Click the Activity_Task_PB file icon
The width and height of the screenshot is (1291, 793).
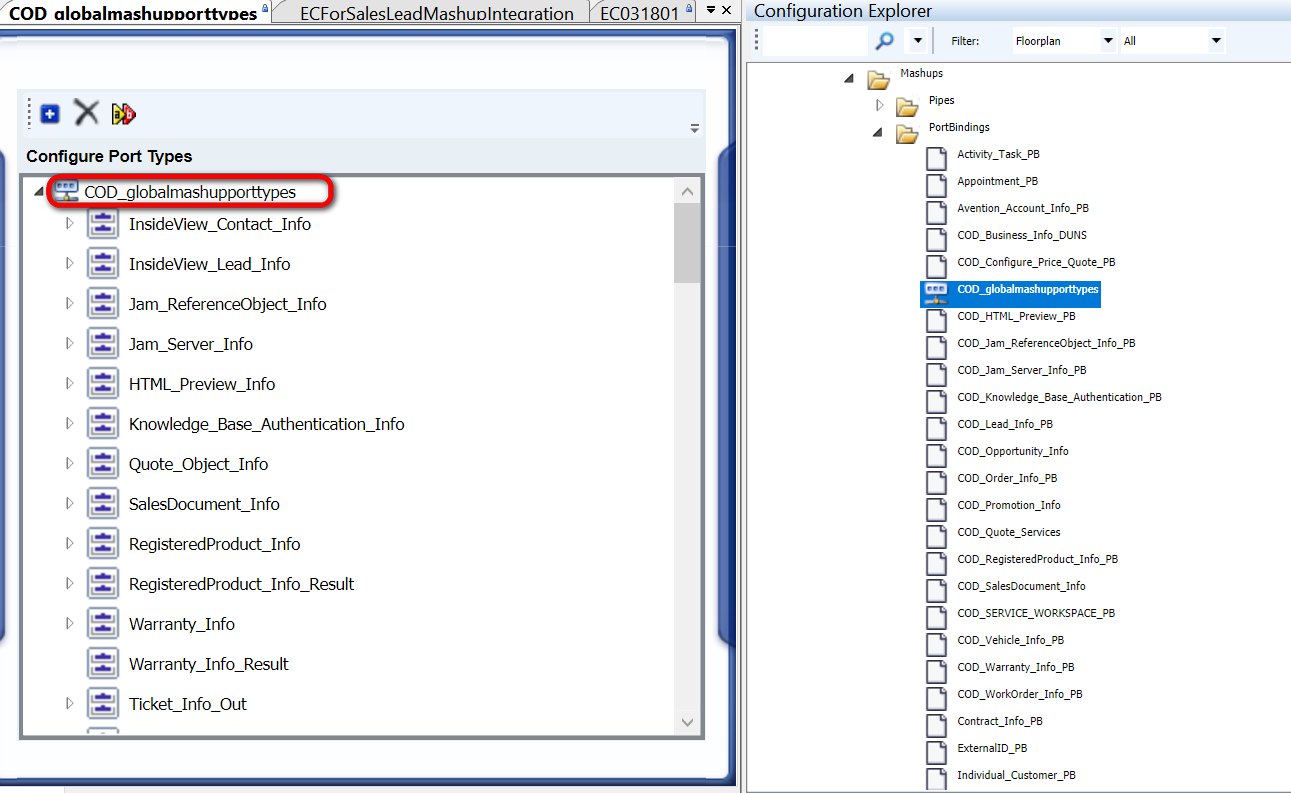[x=936, y=158]
